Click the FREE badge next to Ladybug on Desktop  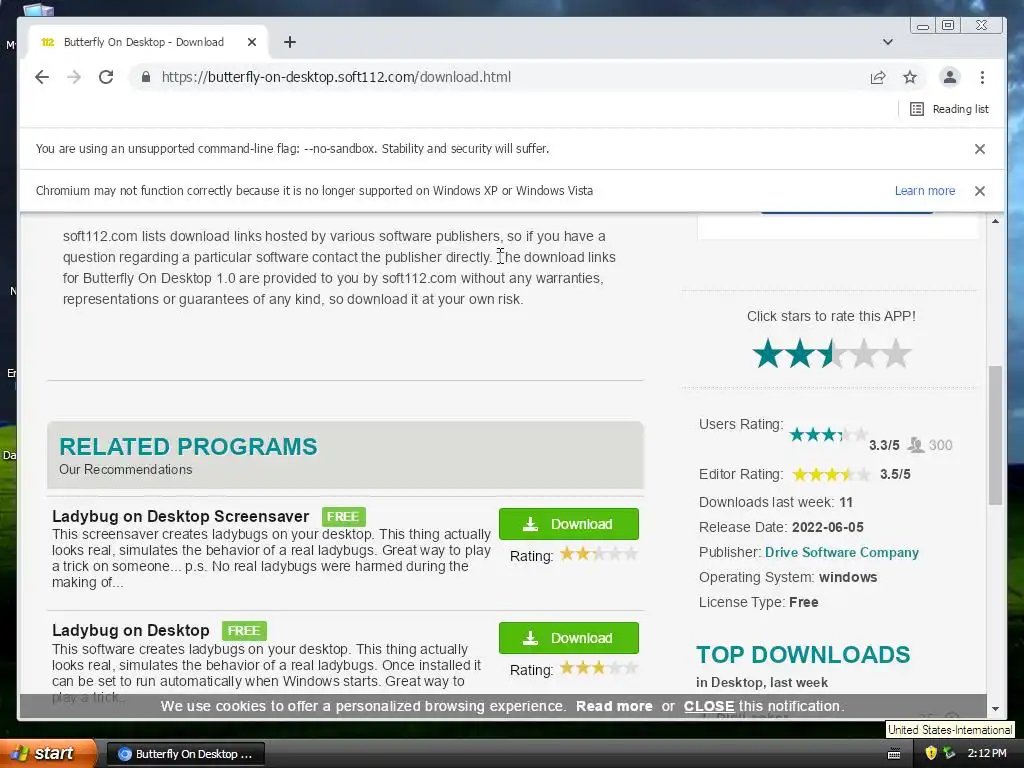[244, 631]
